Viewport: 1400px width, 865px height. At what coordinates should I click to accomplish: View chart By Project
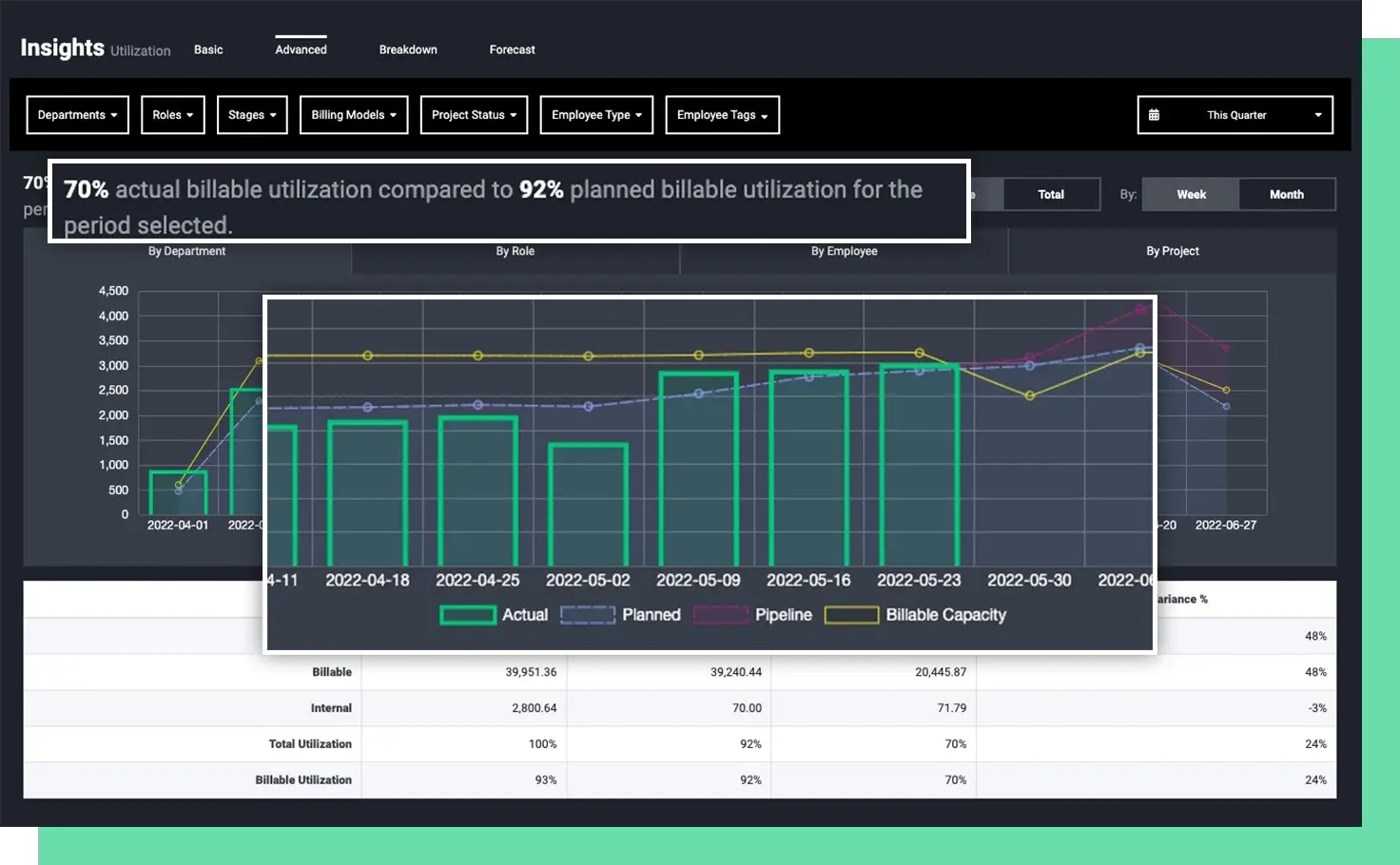click(1172, 251)
